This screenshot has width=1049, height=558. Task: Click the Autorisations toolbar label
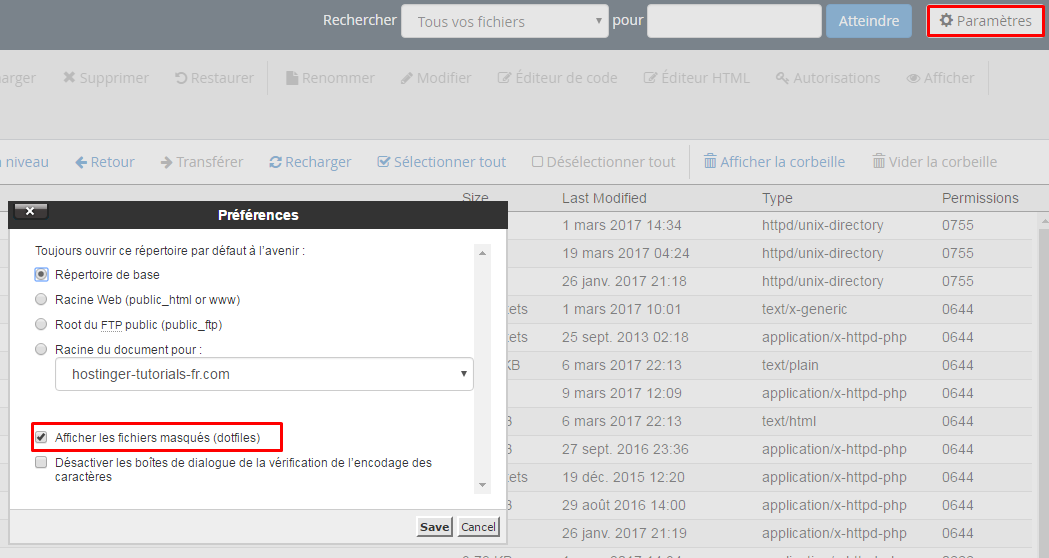[836, 78]
